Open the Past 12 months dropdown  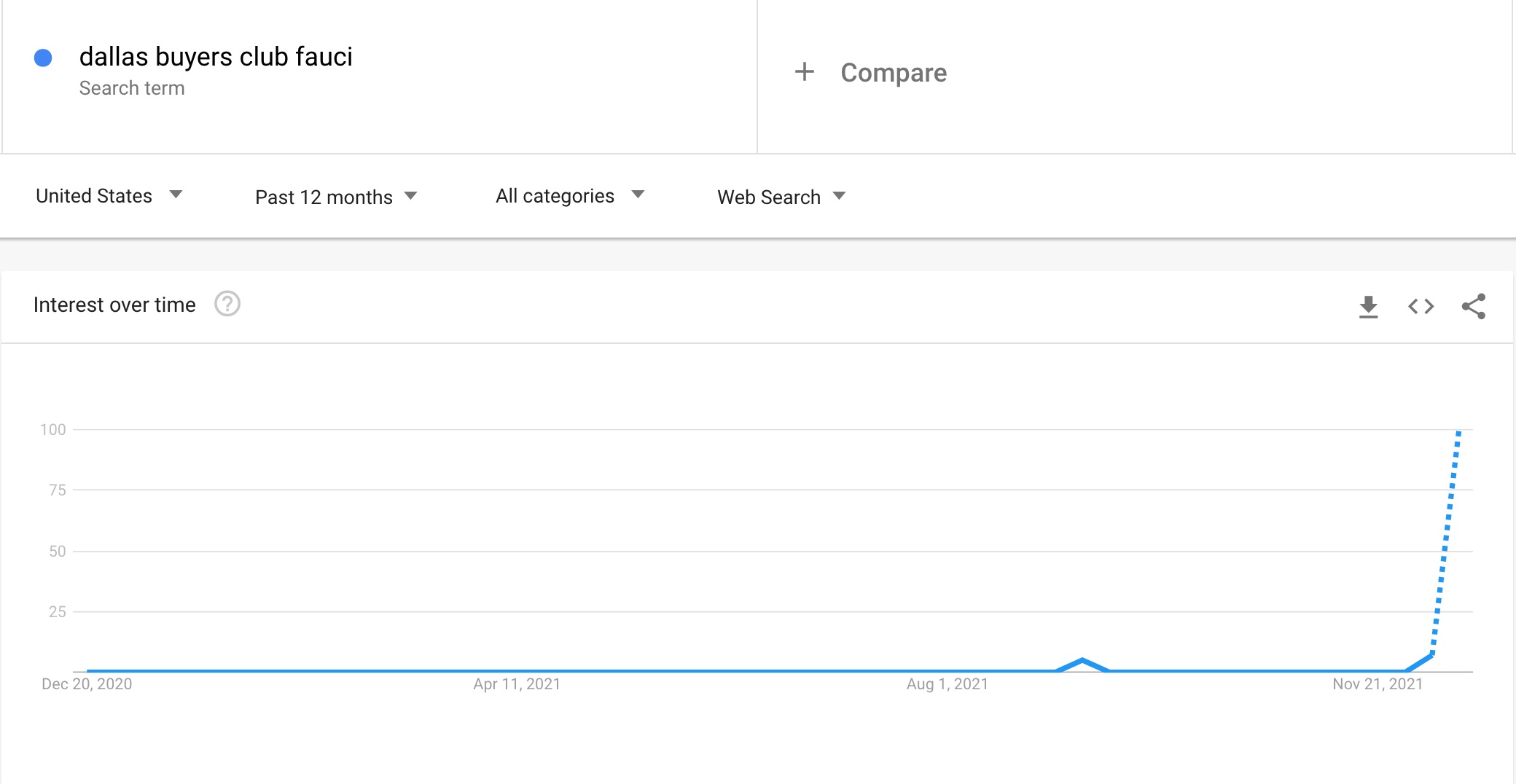pos(336,197)
